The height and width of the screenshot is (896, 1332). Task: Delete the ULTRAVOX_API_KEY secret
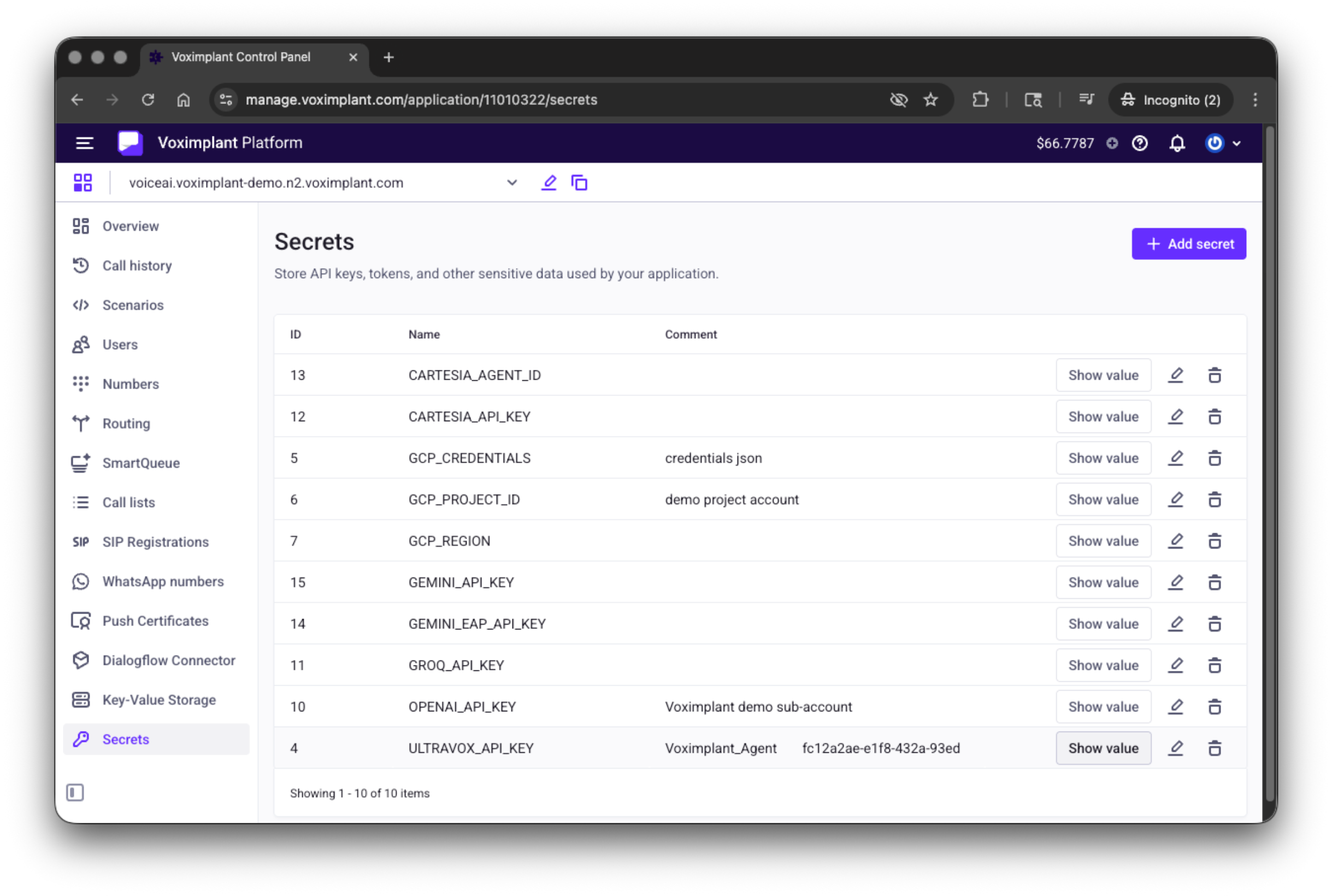[x=1215, y=748]
